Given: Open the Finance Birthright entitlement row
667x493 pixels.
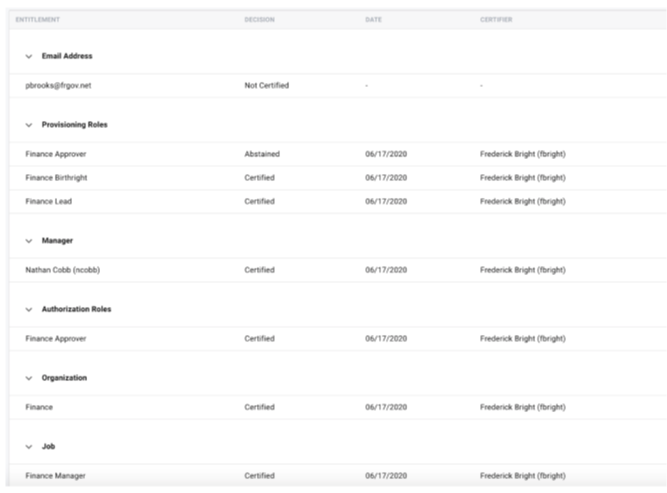Looking at the screenshot, I should (x=58, y=178).
